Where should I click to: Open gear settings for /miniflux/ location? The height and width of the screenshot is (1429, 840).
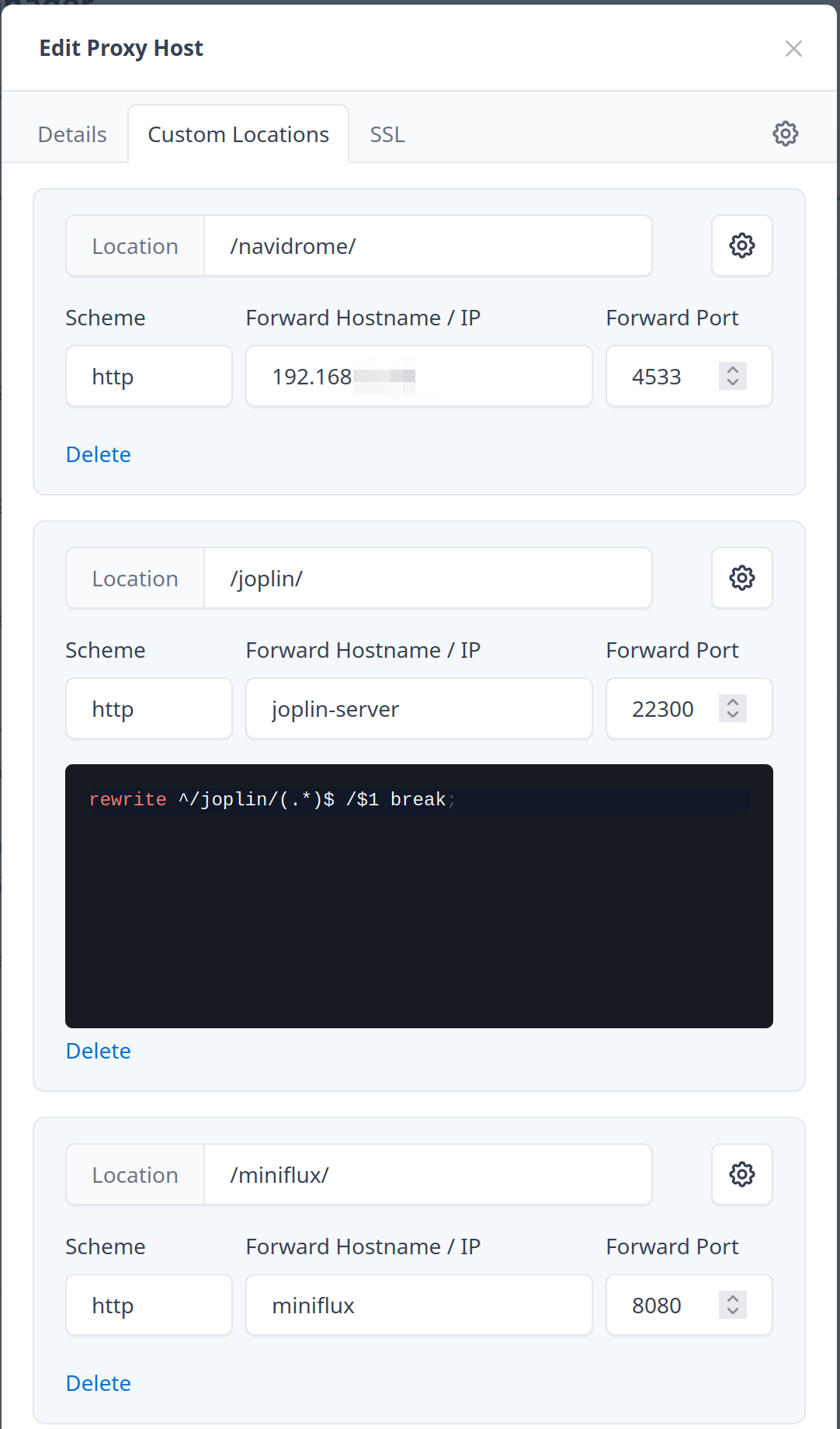tap(741, 1174)
